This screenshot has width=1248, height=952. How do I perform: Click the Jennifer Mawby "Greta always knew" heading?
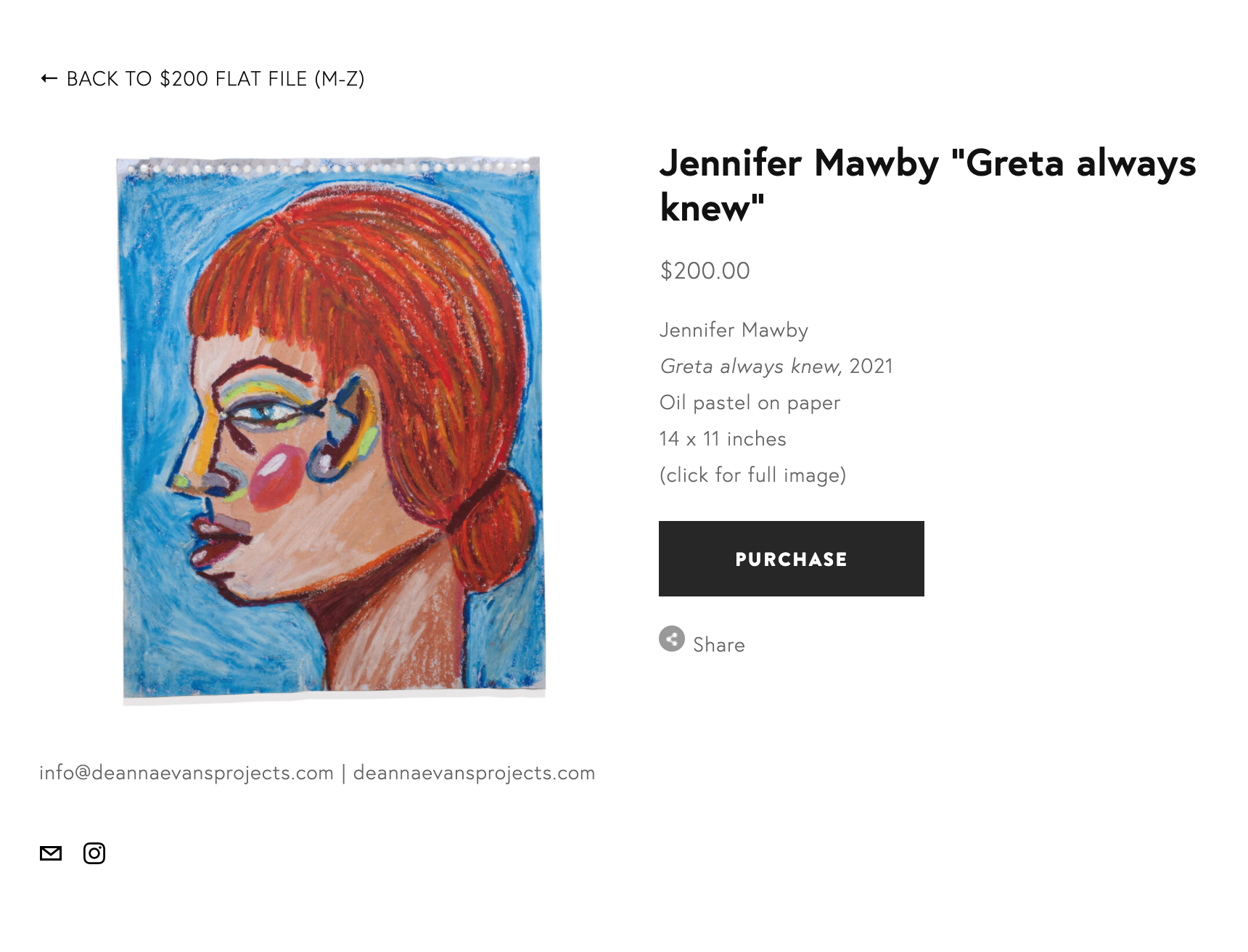(x=927, y=185)
